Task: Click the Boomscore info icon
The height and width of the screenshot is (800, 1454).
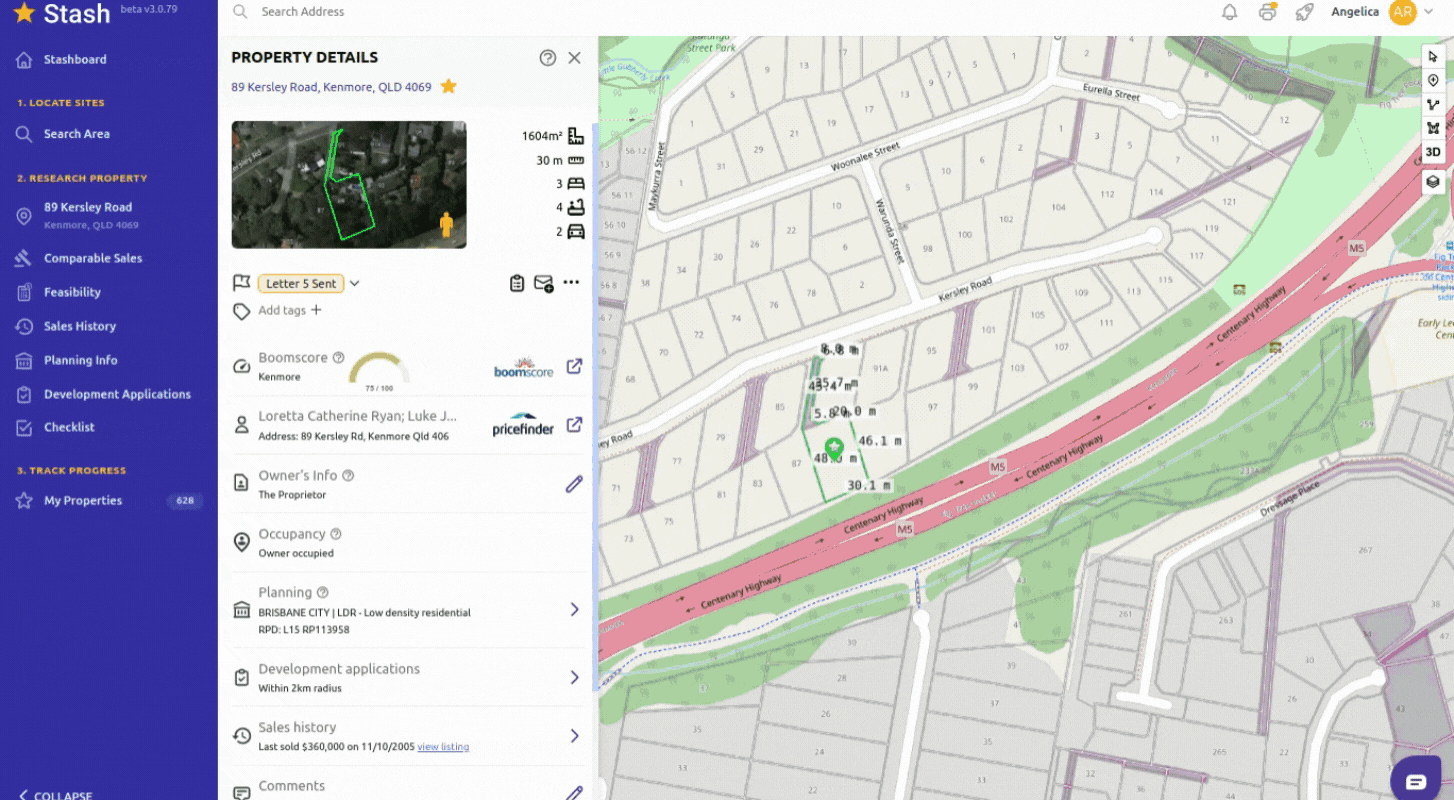Action: [338, 357]
